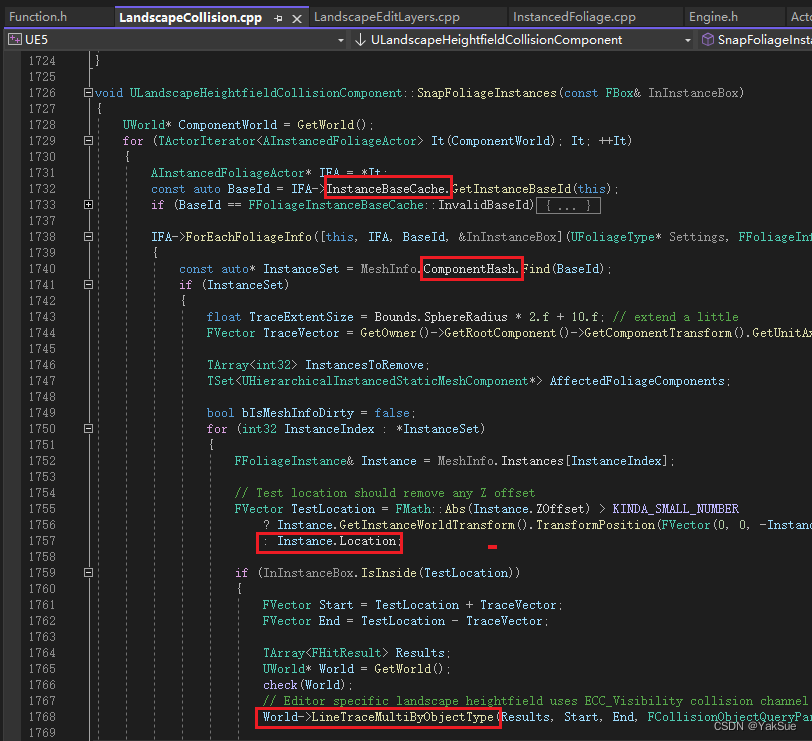Click line number 1768 in the margin
812x741 pixels.
(41, 717)
